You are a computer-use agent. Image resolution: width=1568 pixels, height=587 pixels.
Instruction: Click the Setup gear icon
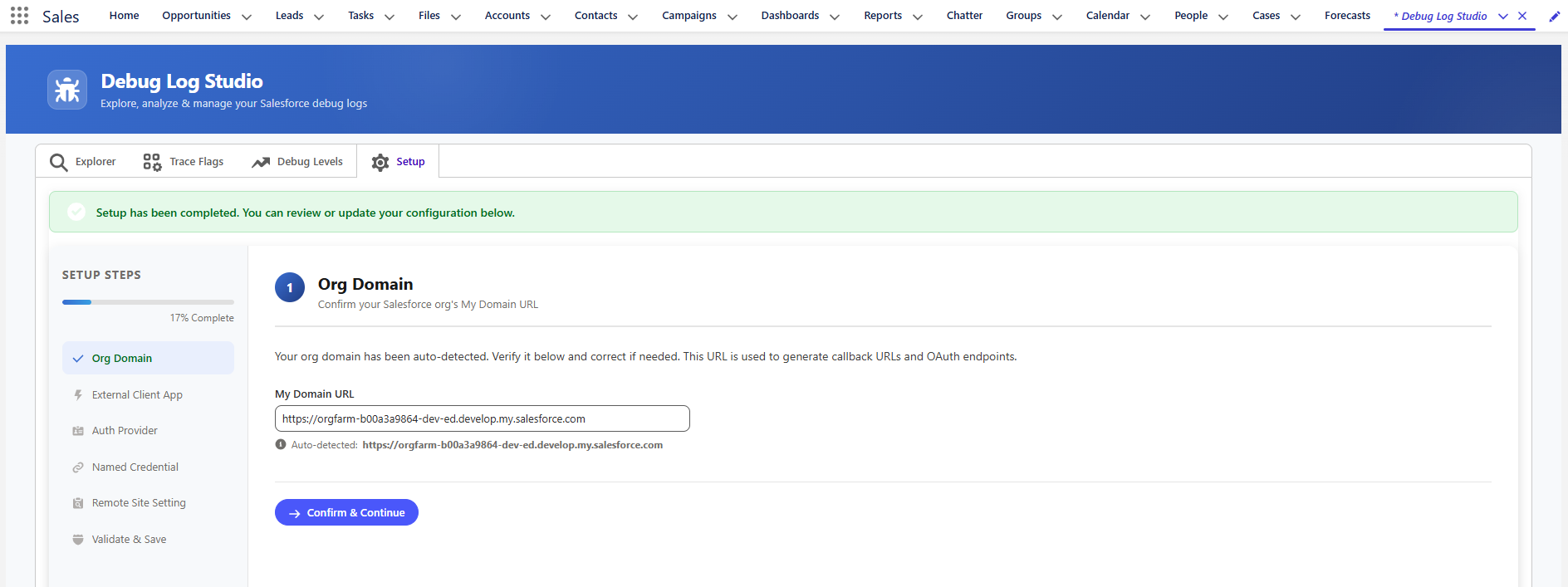(380, 162)
